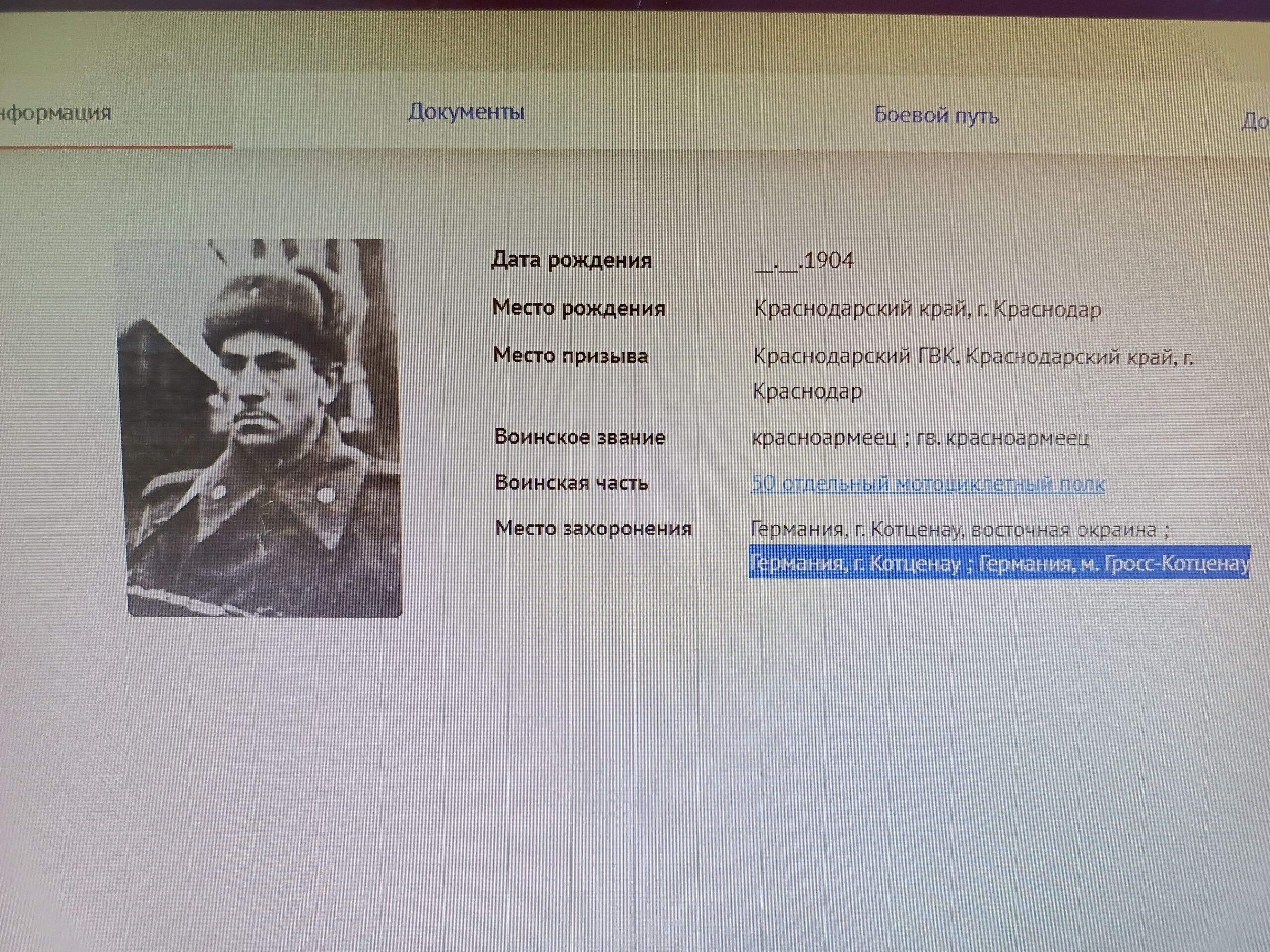Click the Воинская часть label
The height and width of the screenshot is (952, 1270).
[x=572, y=482]
